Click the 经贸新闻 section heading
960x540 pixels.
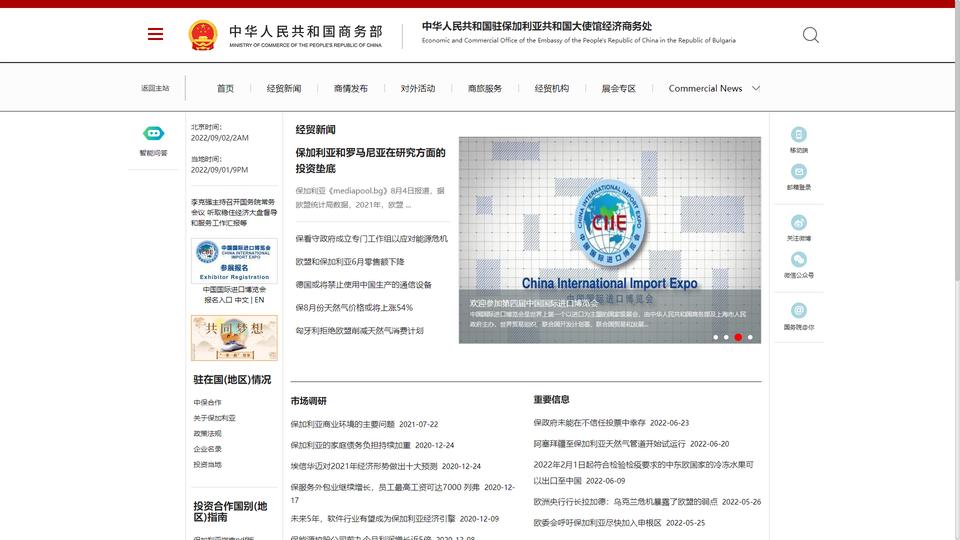[315, 130]
